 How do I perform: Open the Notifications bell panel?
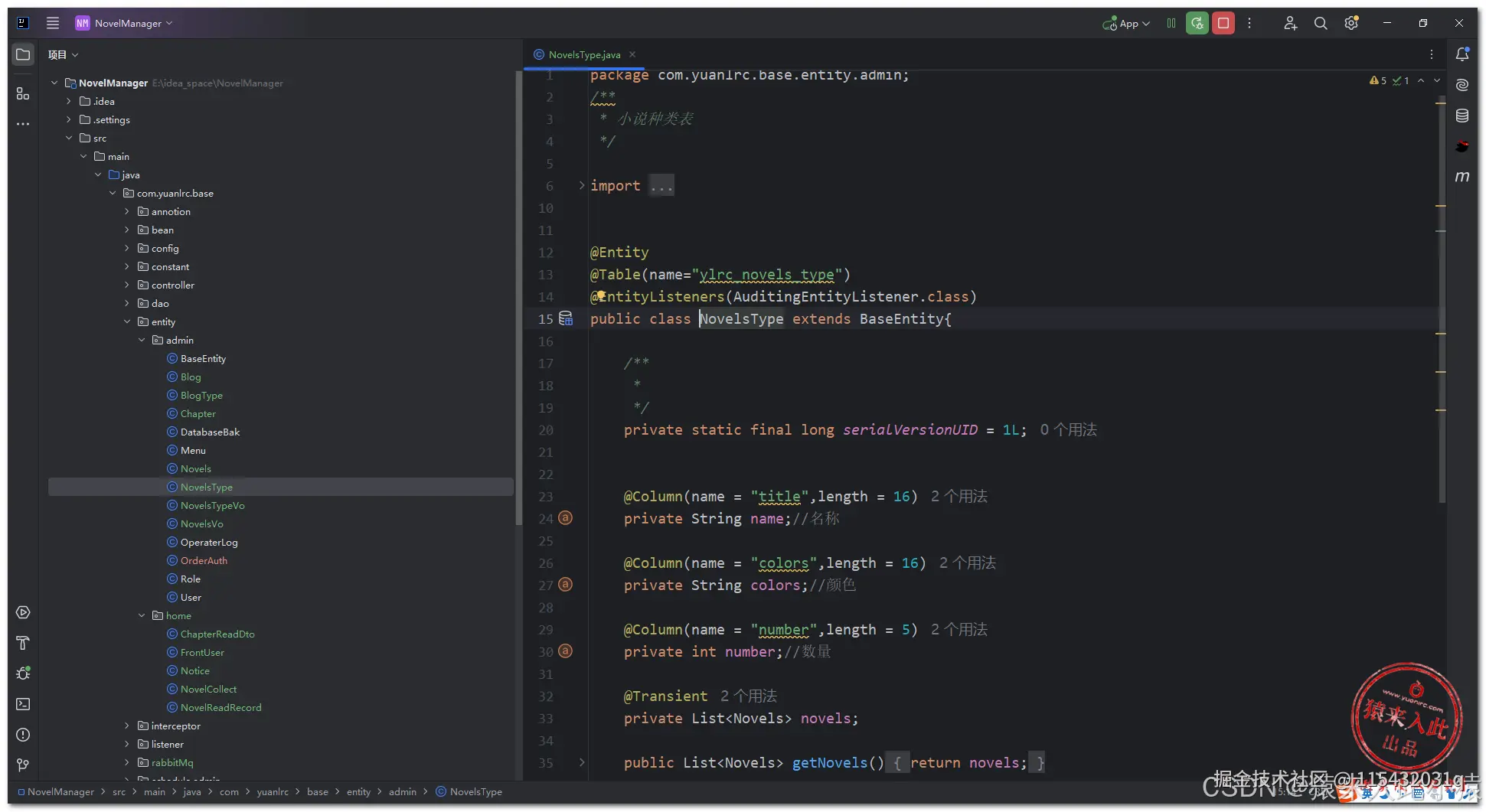tap(1462, 54)
